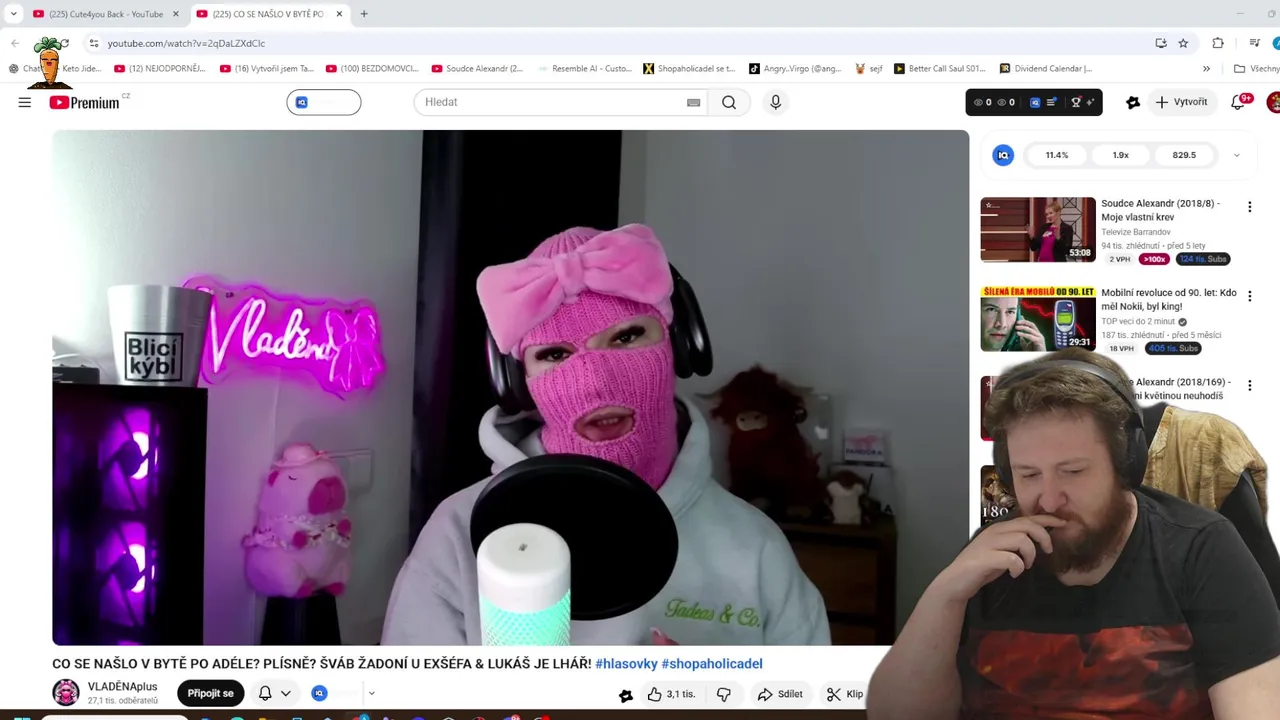Open a new browser tab

tap(364, 14)
